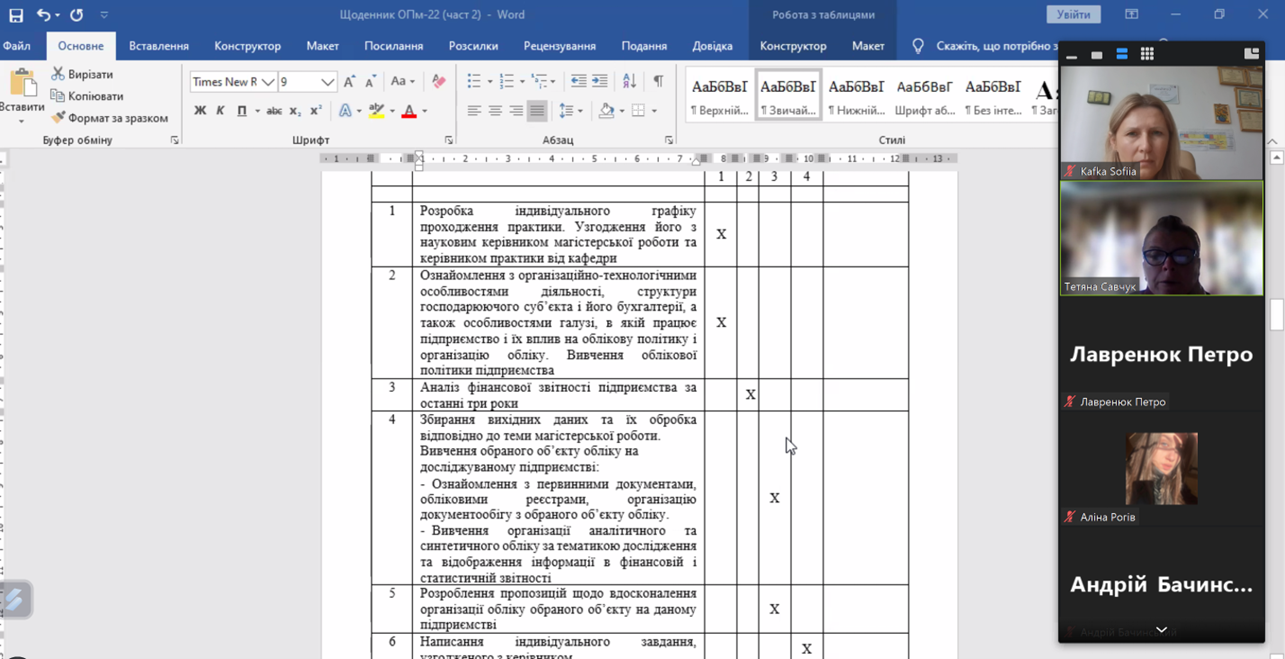Apply the bulleted list icon
Screen dimensions: 1285x659
point(474,82)
